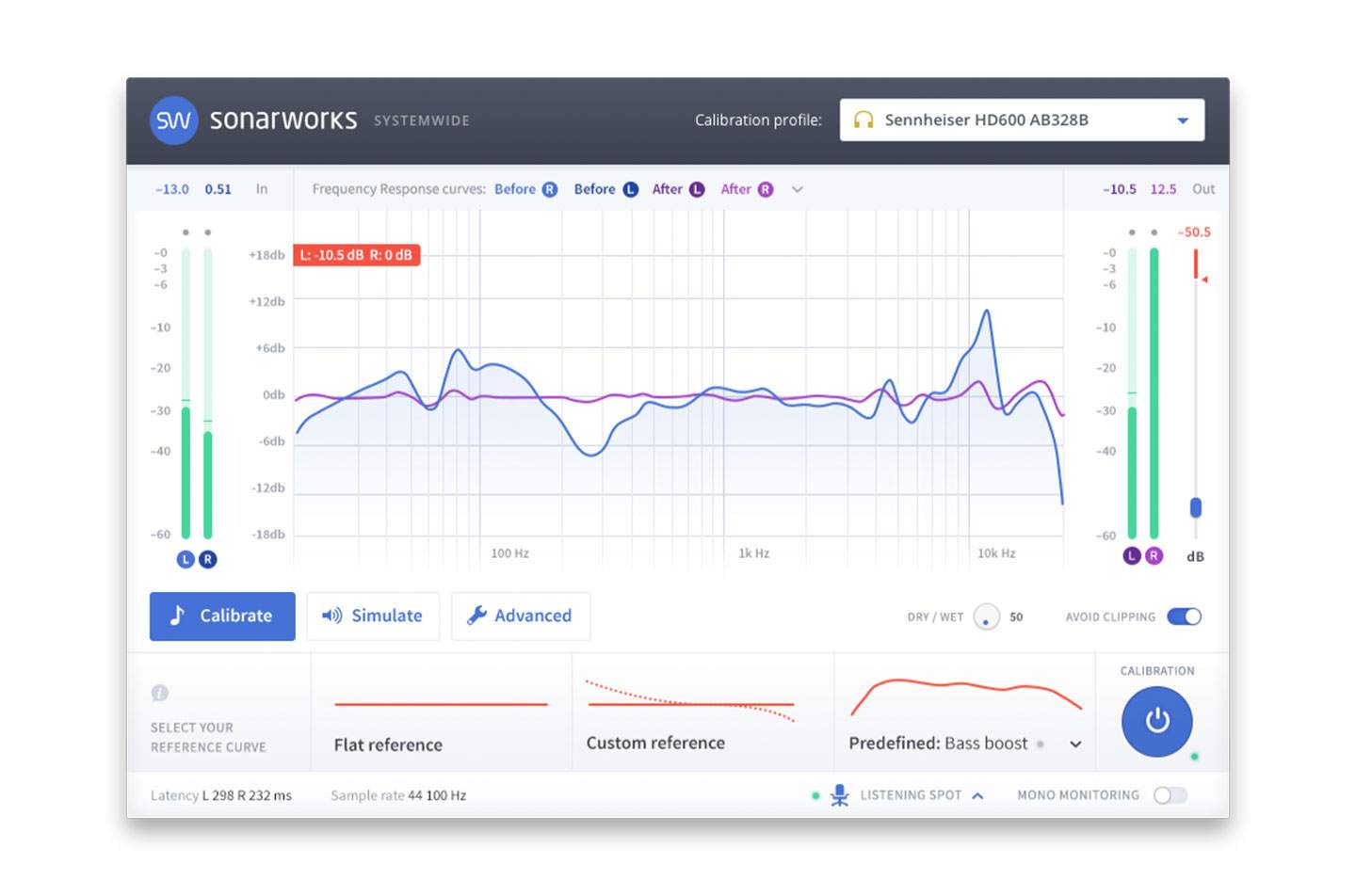This screenshot has width=1356, height=896.
Task: Expand the Predefined curve dropdown chevron
Action: click(1075, 744)
